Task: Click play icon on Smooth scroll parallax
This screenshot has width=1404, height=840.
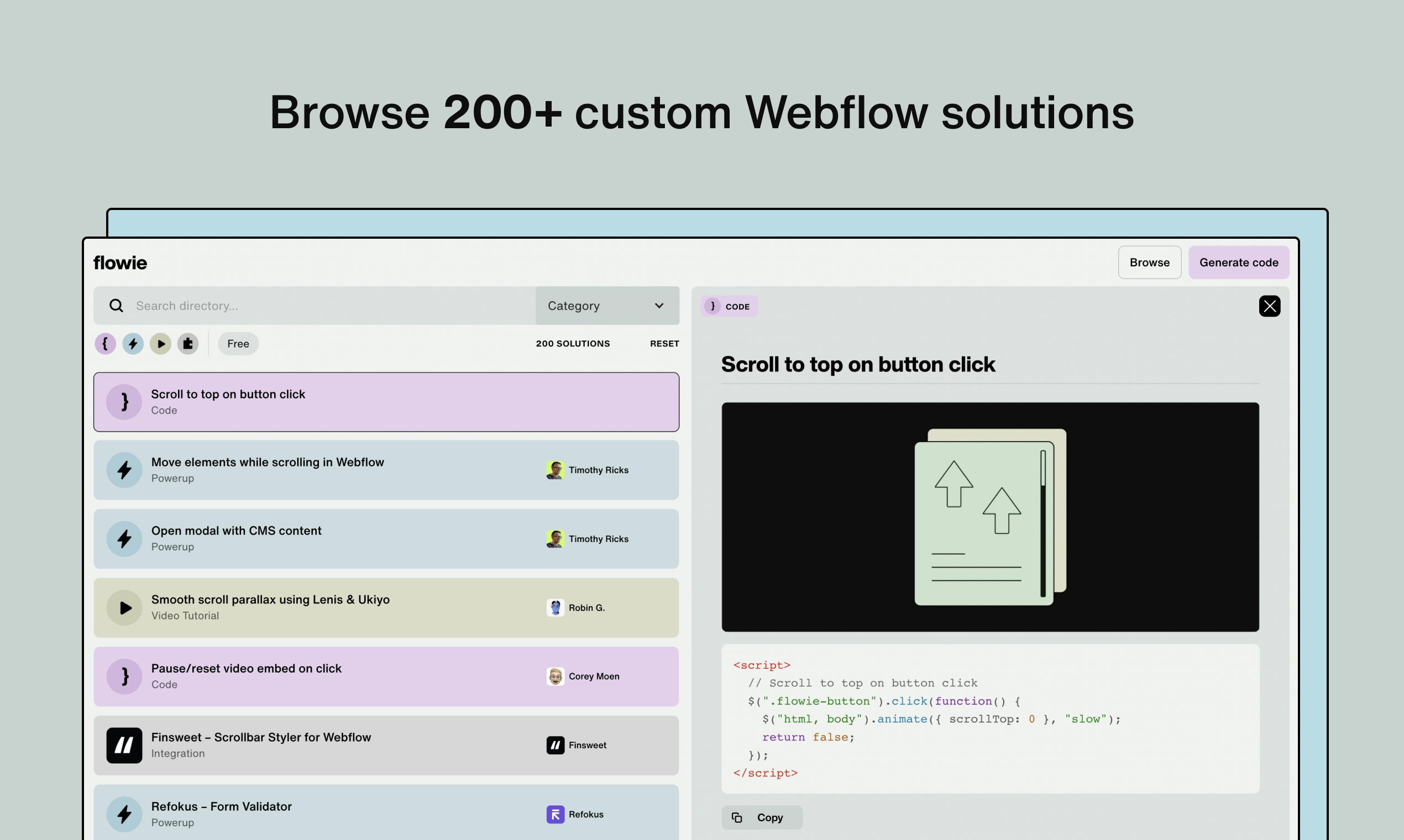Action: (x=124, y=608)
